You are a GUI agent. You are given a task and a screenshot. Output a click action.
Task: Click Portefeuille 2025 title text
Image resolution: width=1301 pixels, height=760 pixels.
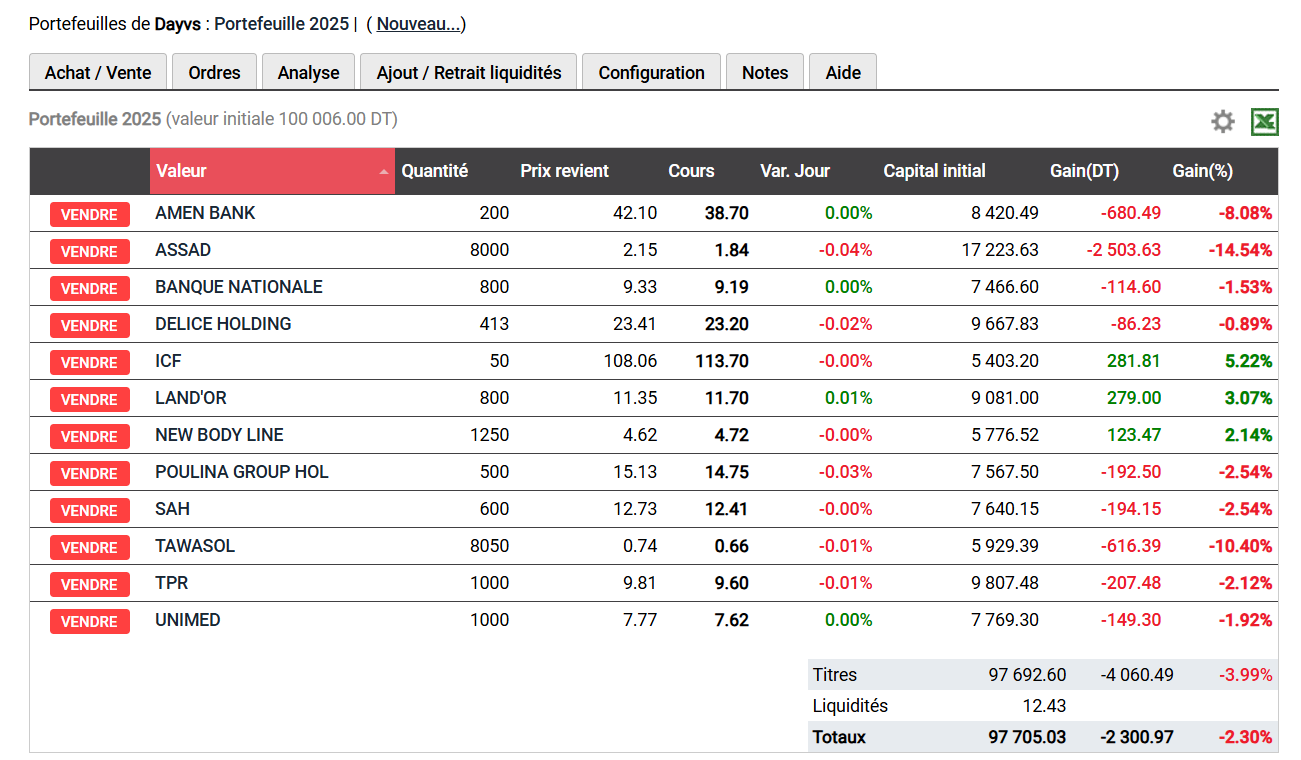[x=95, y=119]
